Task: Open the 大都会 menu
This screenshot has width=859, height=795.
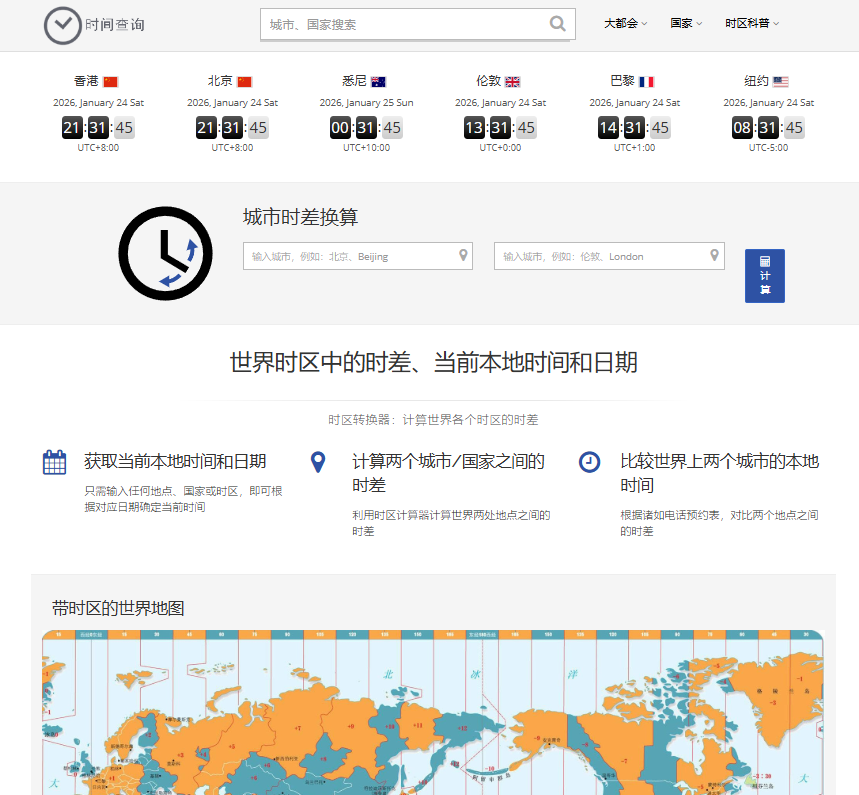Action: [x=623, y=23]
